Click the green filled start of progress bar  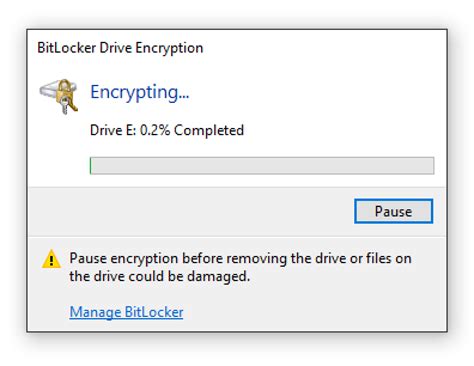(91, 166)
